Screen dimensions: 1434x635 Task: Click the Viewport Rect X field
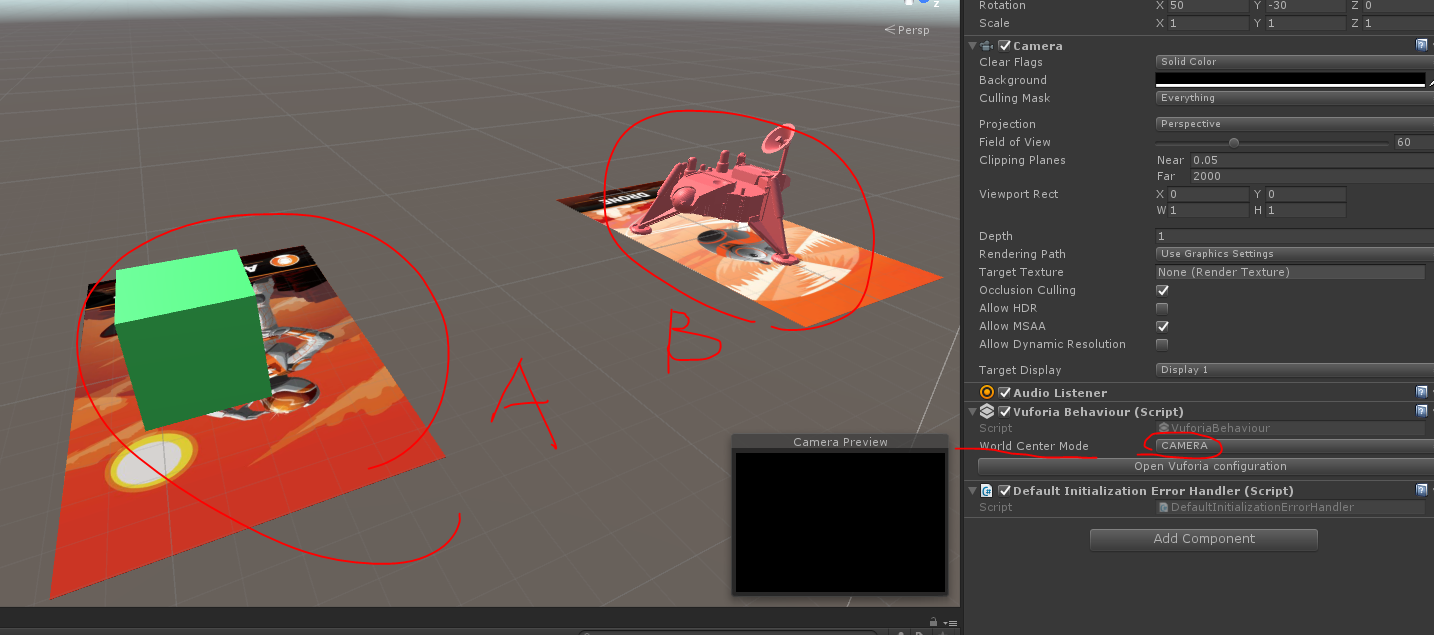pyautogui.click(x=1207, y=194)
